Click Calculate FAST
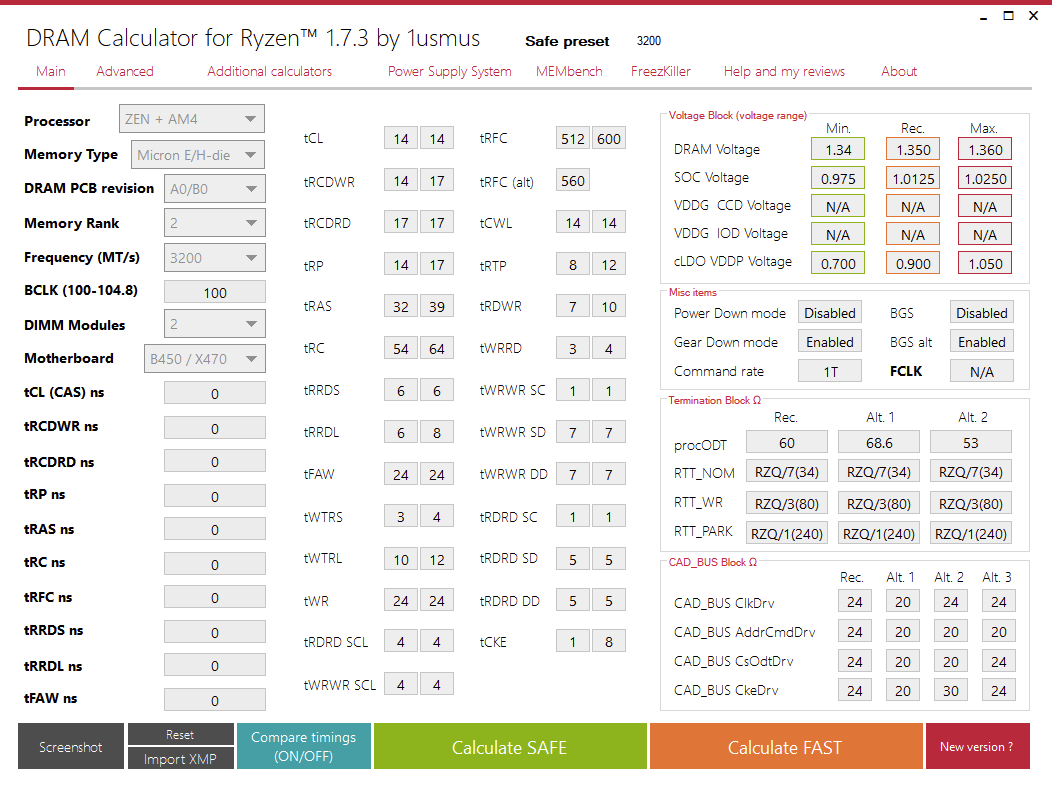 click(x=786, y=746)
